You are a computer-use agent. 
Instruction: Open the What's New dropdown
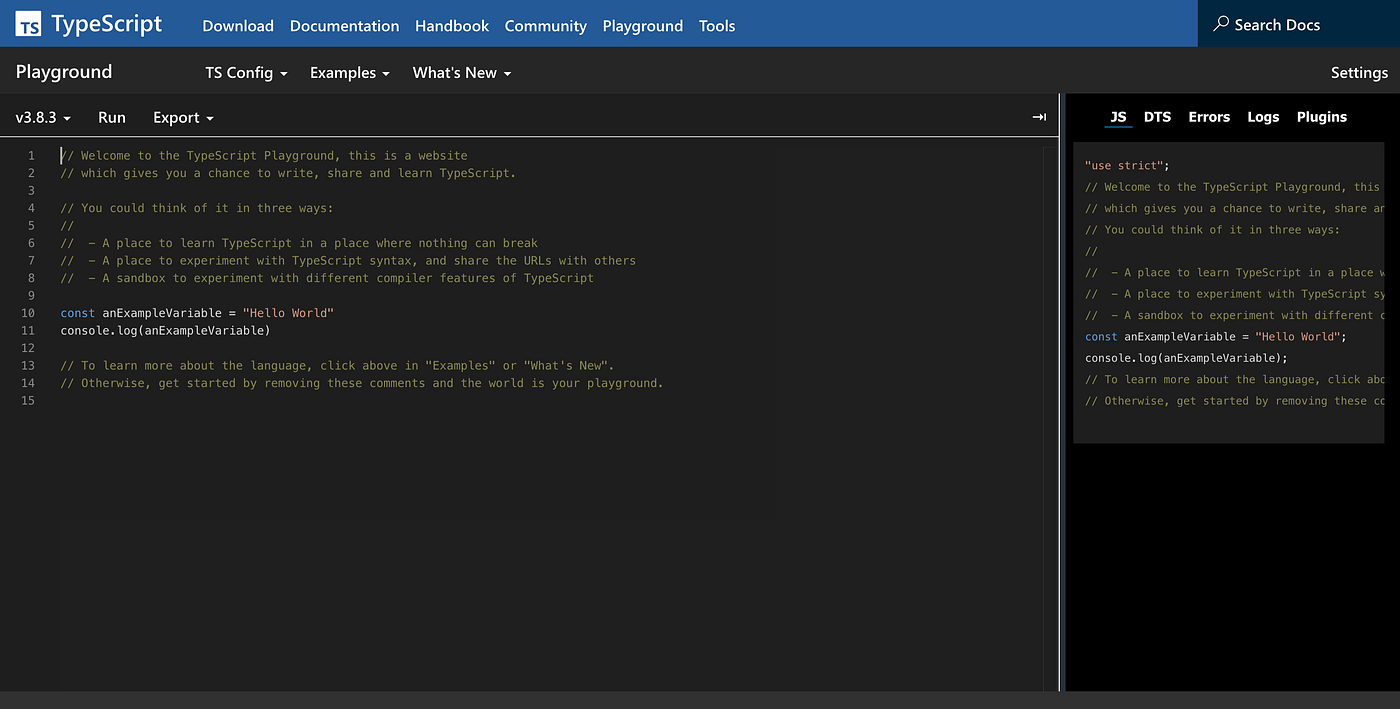460,72
